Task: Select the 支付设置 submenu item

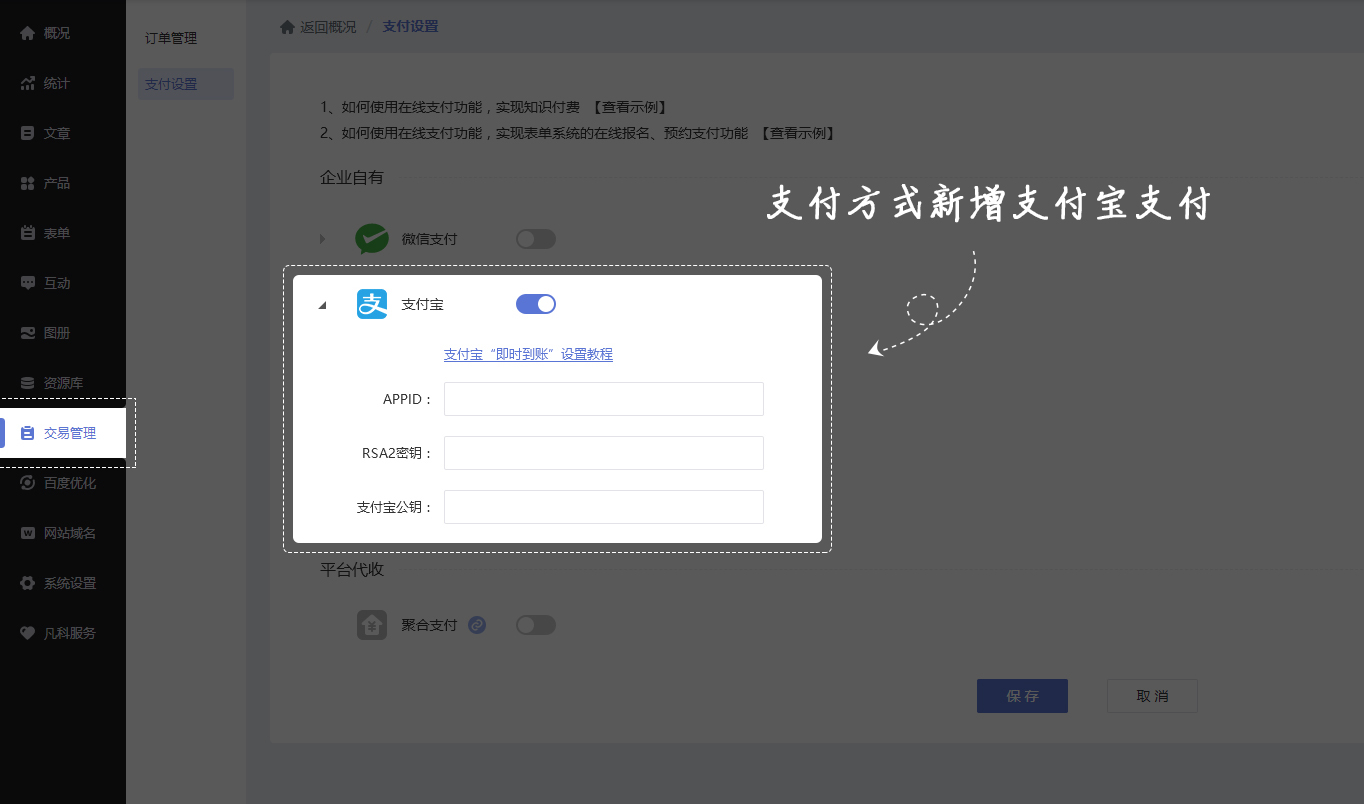Action: pos(186,84)
